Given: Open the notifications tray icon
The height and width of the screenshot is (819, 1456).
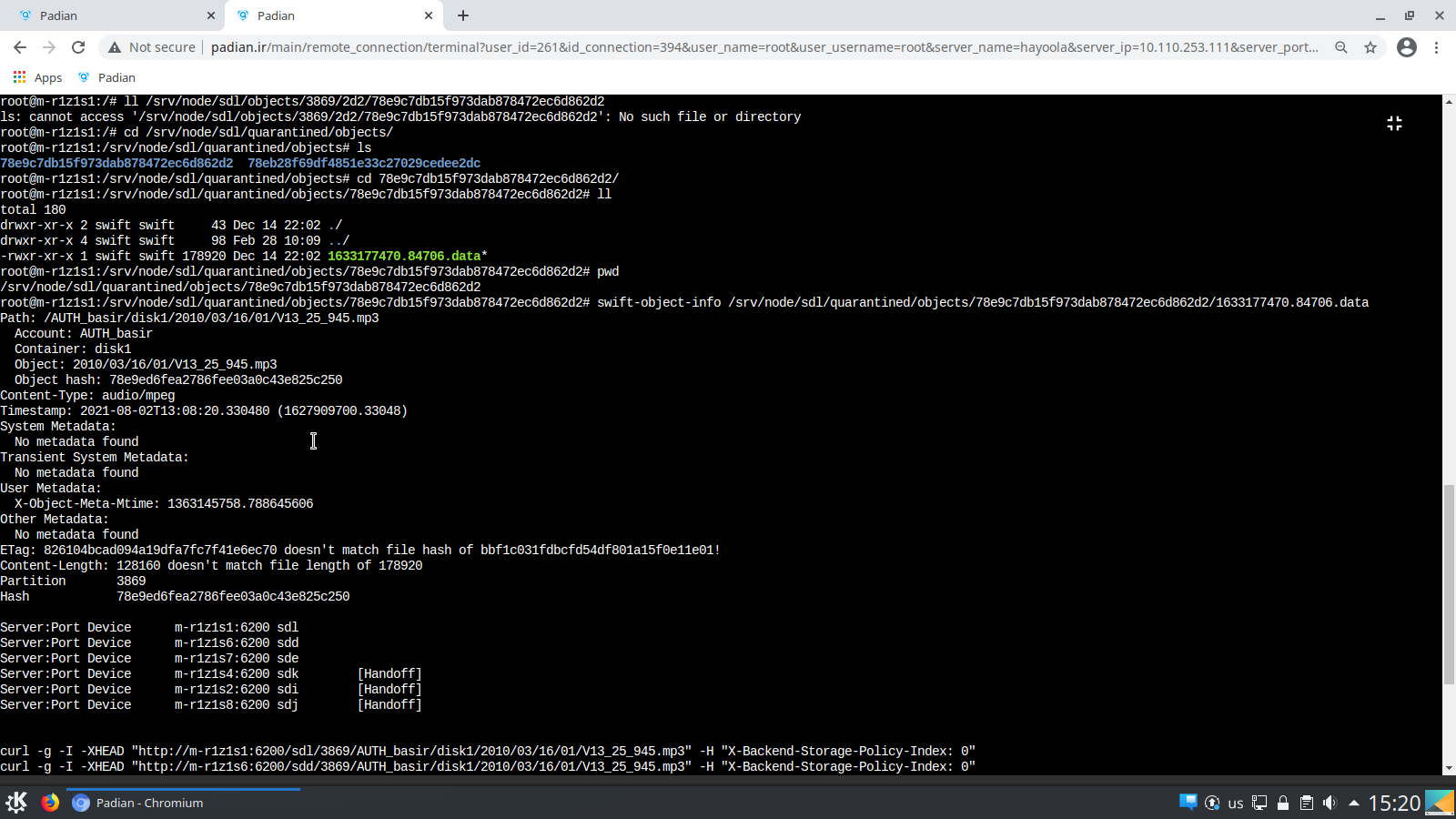Looking at the screenshot, I should pyautogui.click(x=1188, y=803).
